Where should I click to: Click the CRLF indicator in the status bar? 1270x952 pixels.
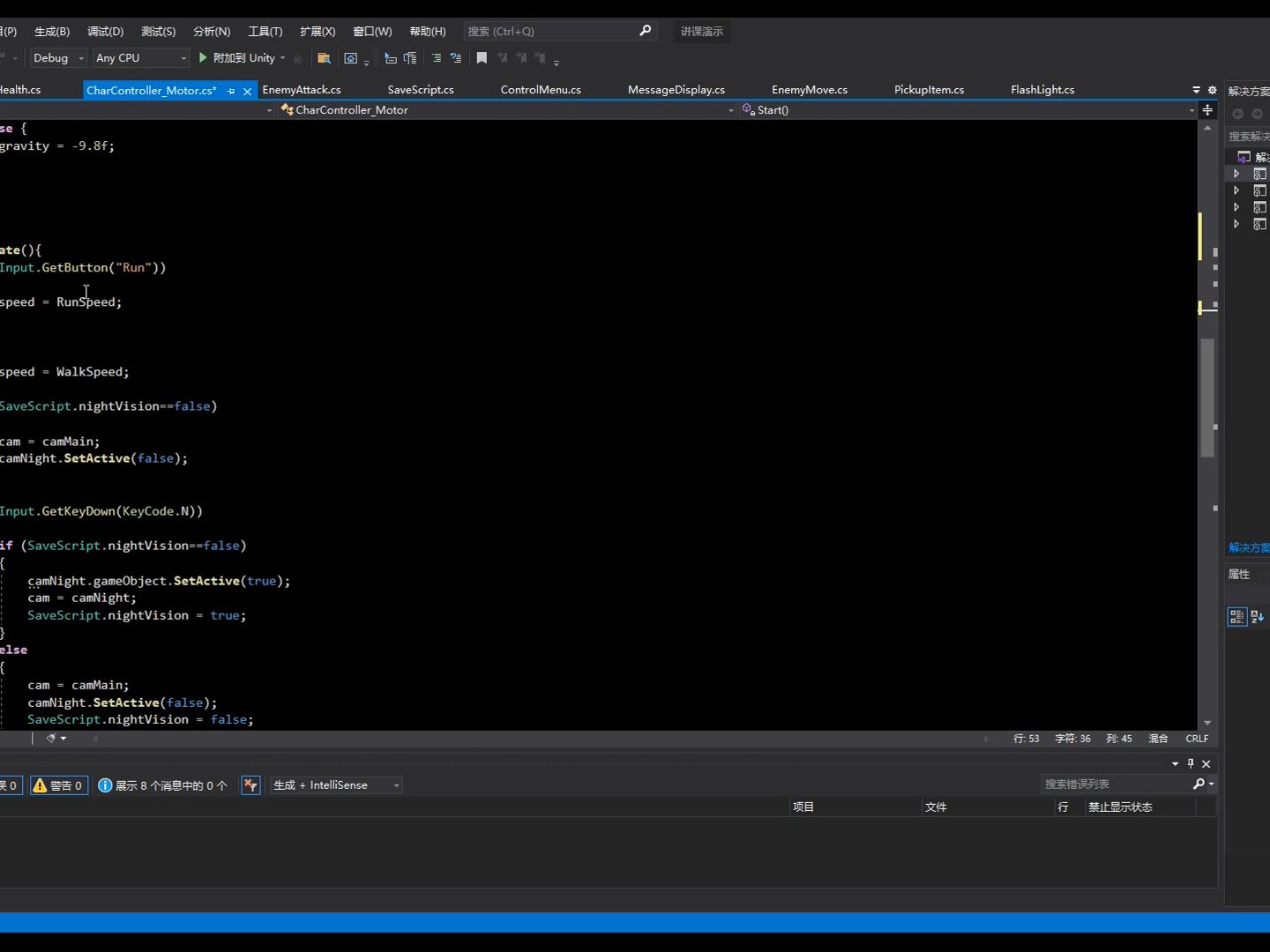click(x=1196, y=739)
